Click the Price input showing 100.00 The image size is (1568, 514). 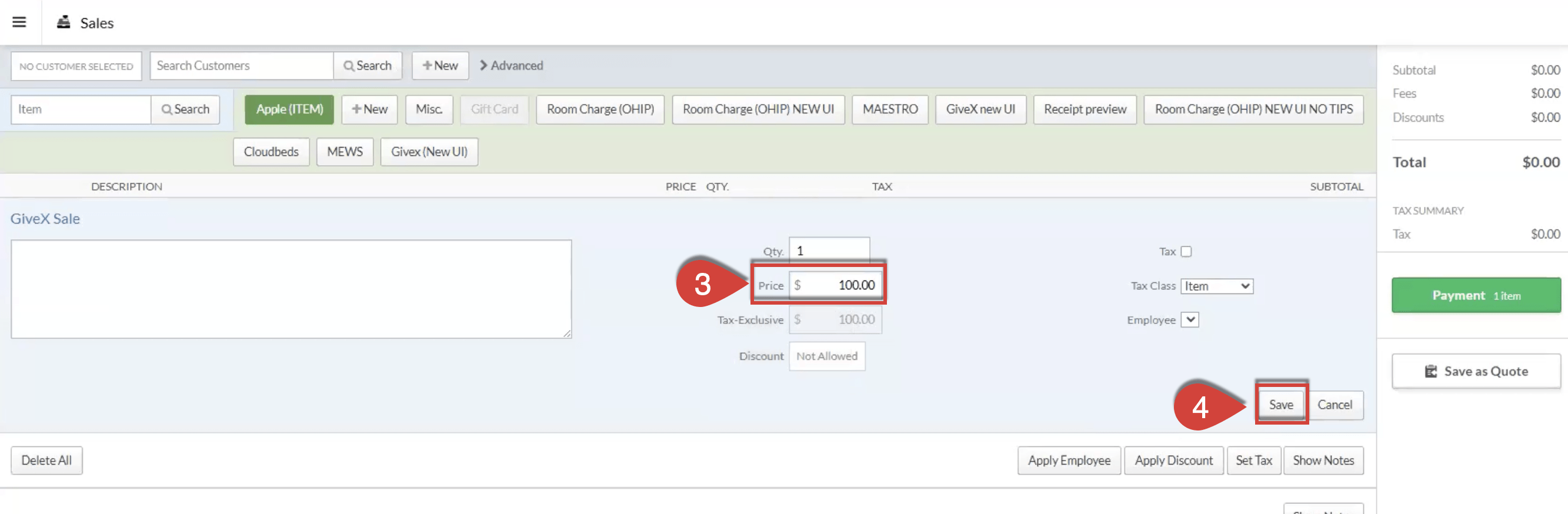835,285
